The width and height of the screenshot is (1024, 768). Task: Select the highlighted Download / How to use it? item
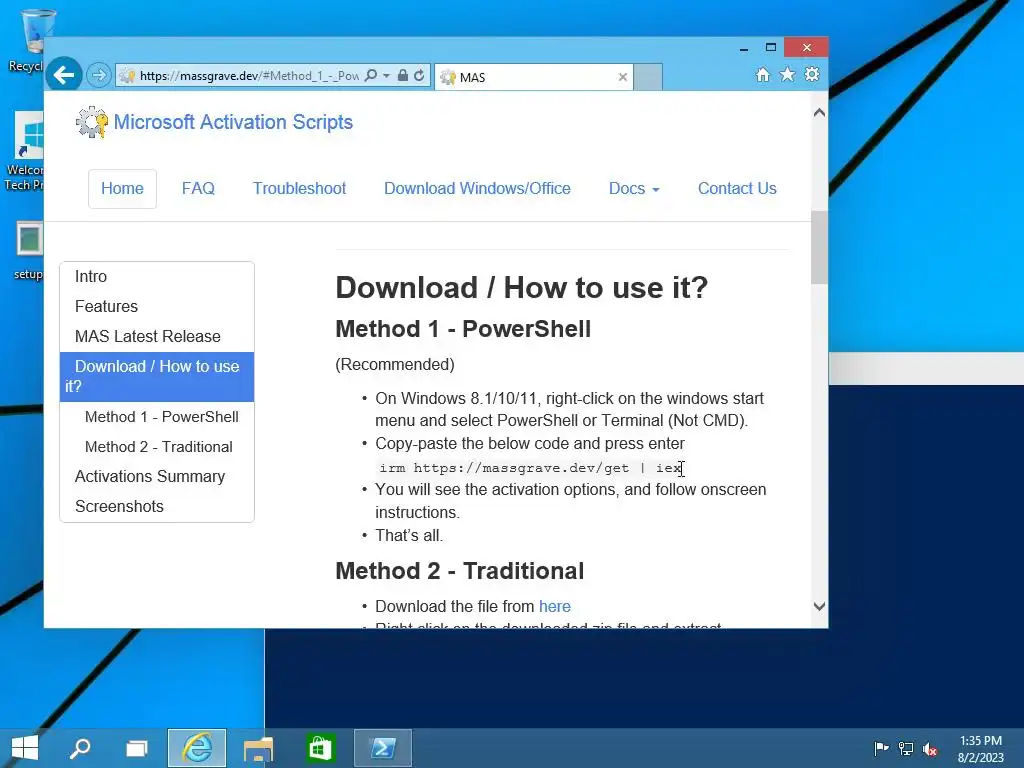click(x=157, y=377)
